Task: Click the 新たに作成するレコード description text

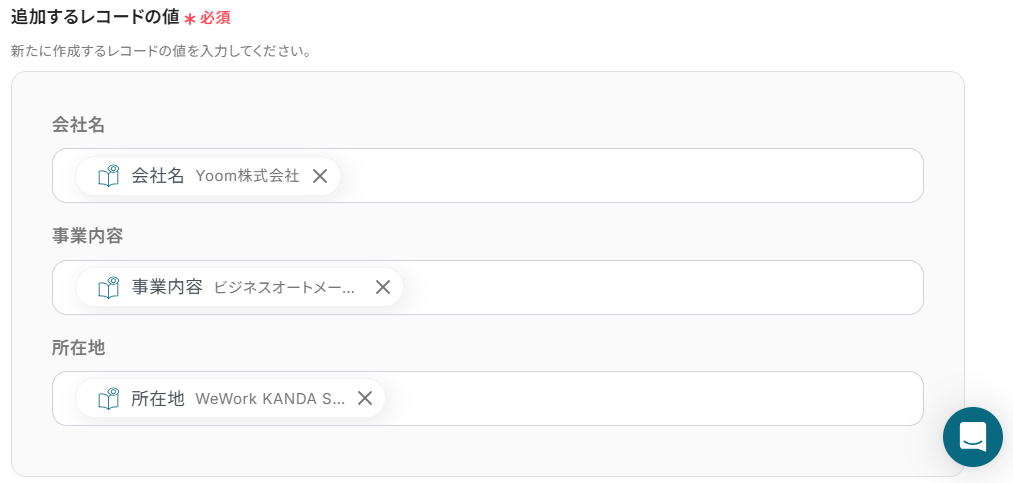Action: [160, 50]
